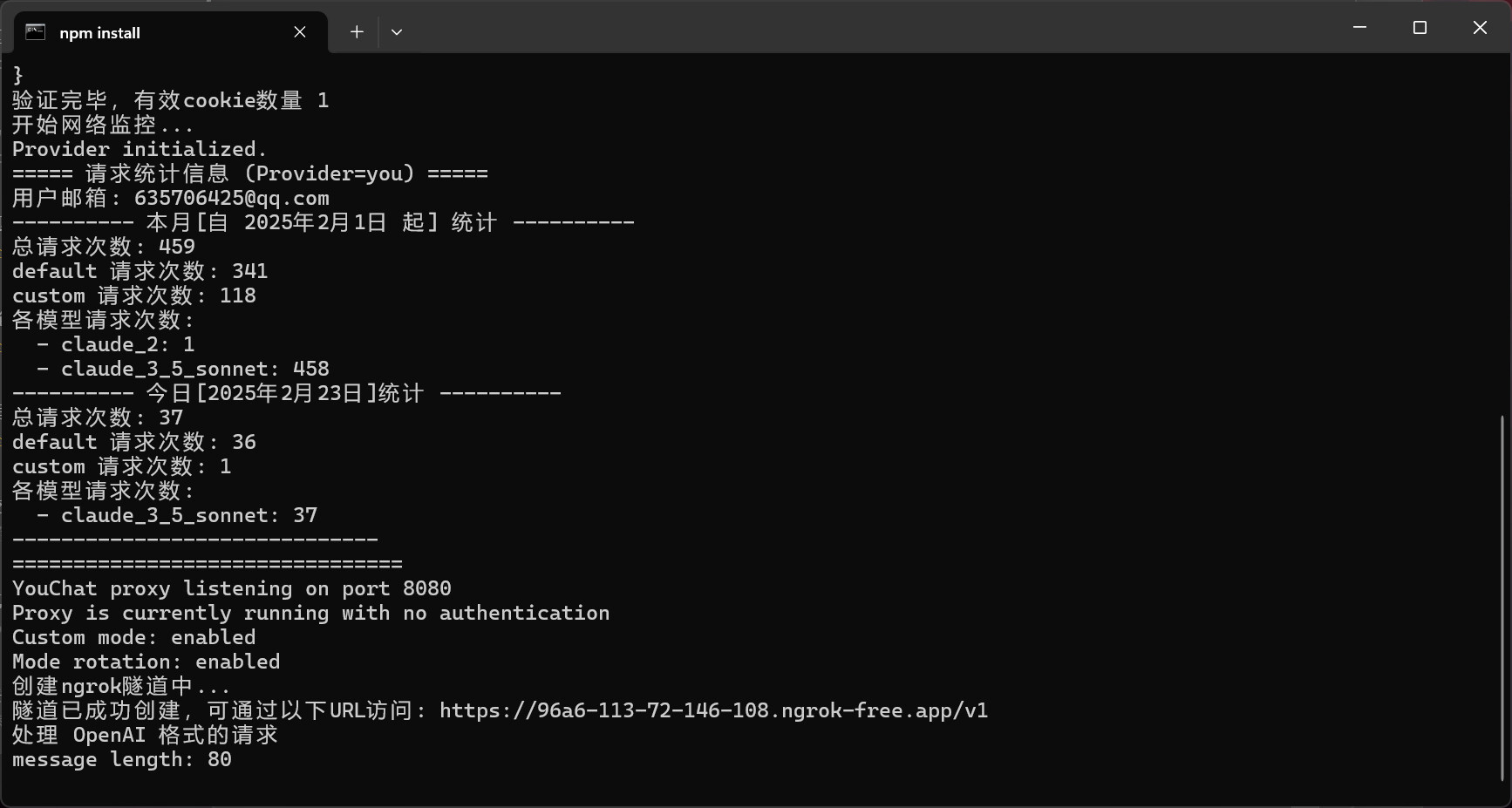Click the 'message length: 80' line
1512x808 pixels.
click(x=121, y=759)
